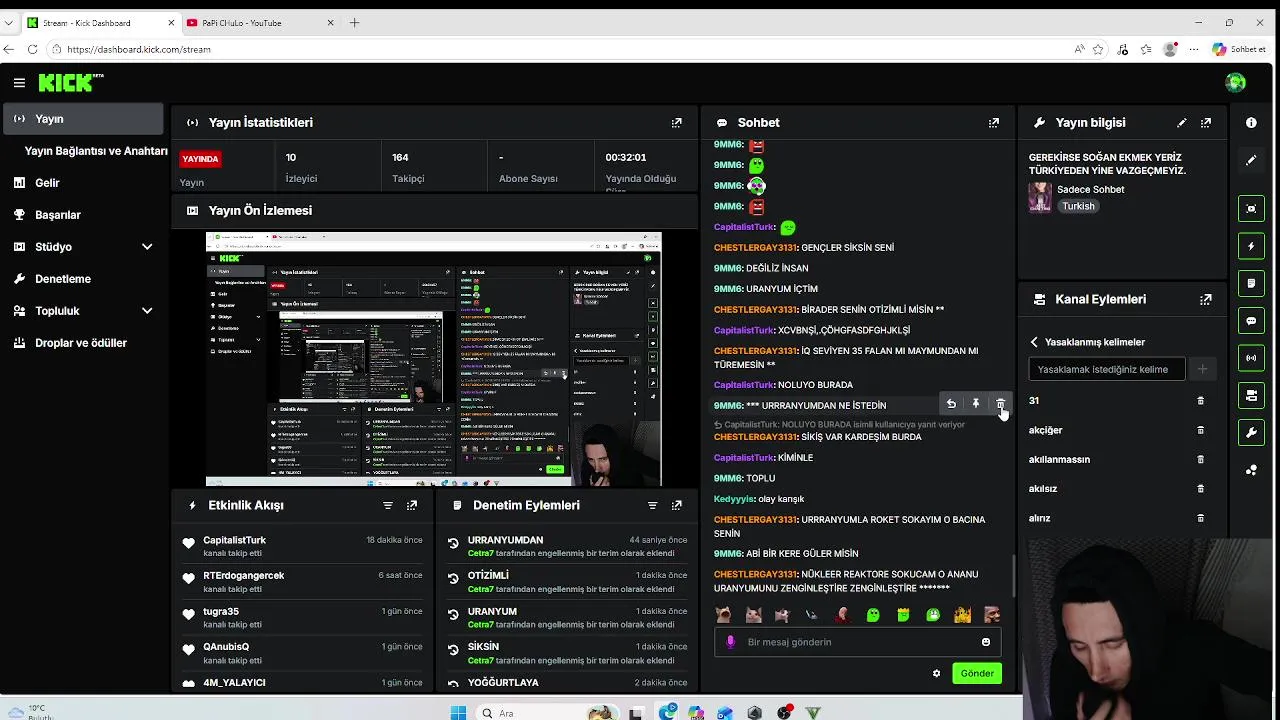Toggle the document panel icon in the right sidebar
1280x720 pixels.
[1251, 284]
